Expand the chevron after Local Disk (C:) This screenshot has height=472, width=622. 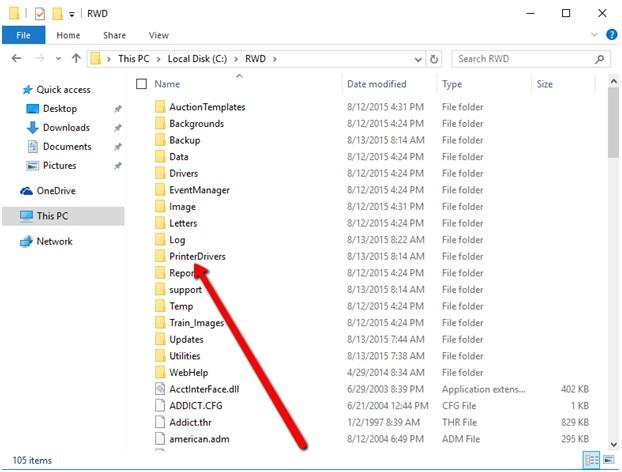point(236,59)
